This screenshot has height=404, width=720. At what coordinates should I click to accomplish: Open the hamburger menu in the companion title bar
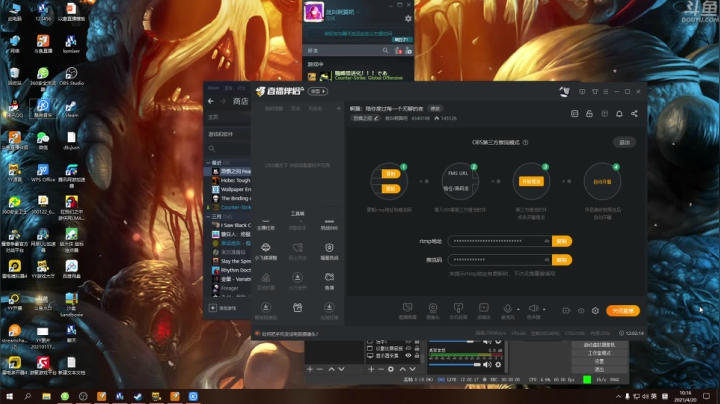(x=606, y=92)
